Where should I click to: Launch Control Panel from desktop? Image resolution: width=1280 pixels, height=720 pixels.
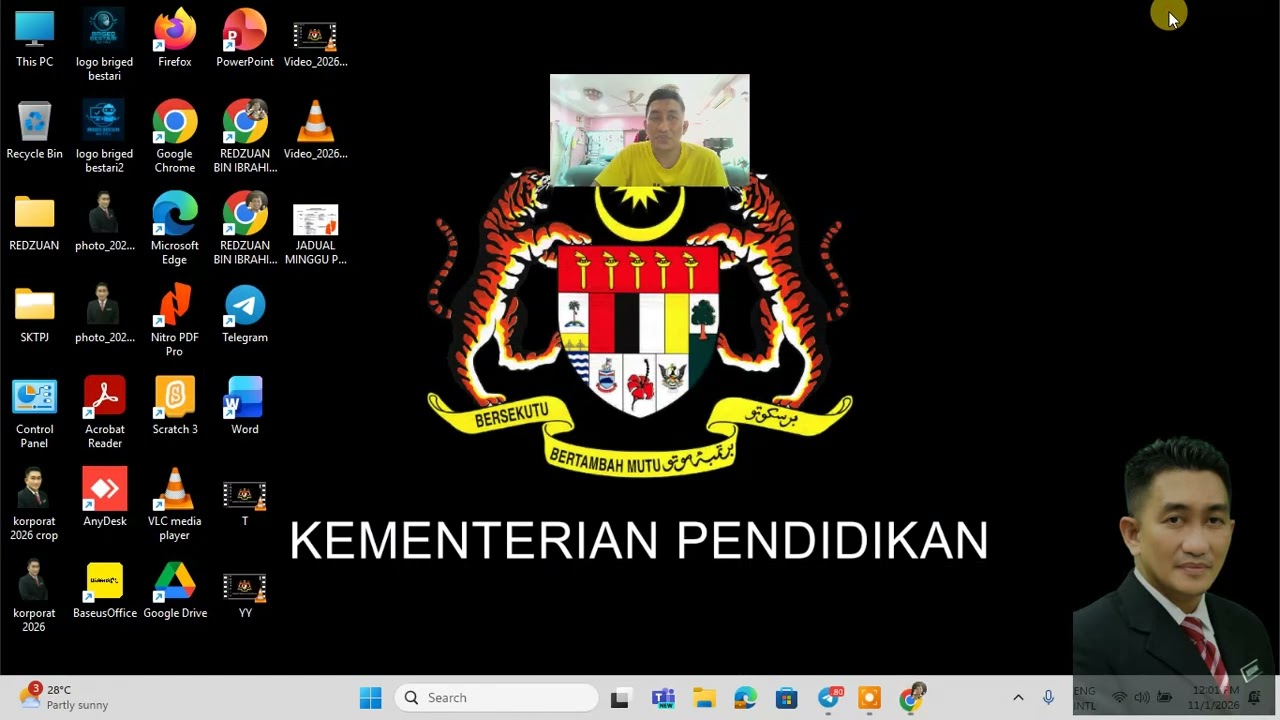tap(34, 413)
